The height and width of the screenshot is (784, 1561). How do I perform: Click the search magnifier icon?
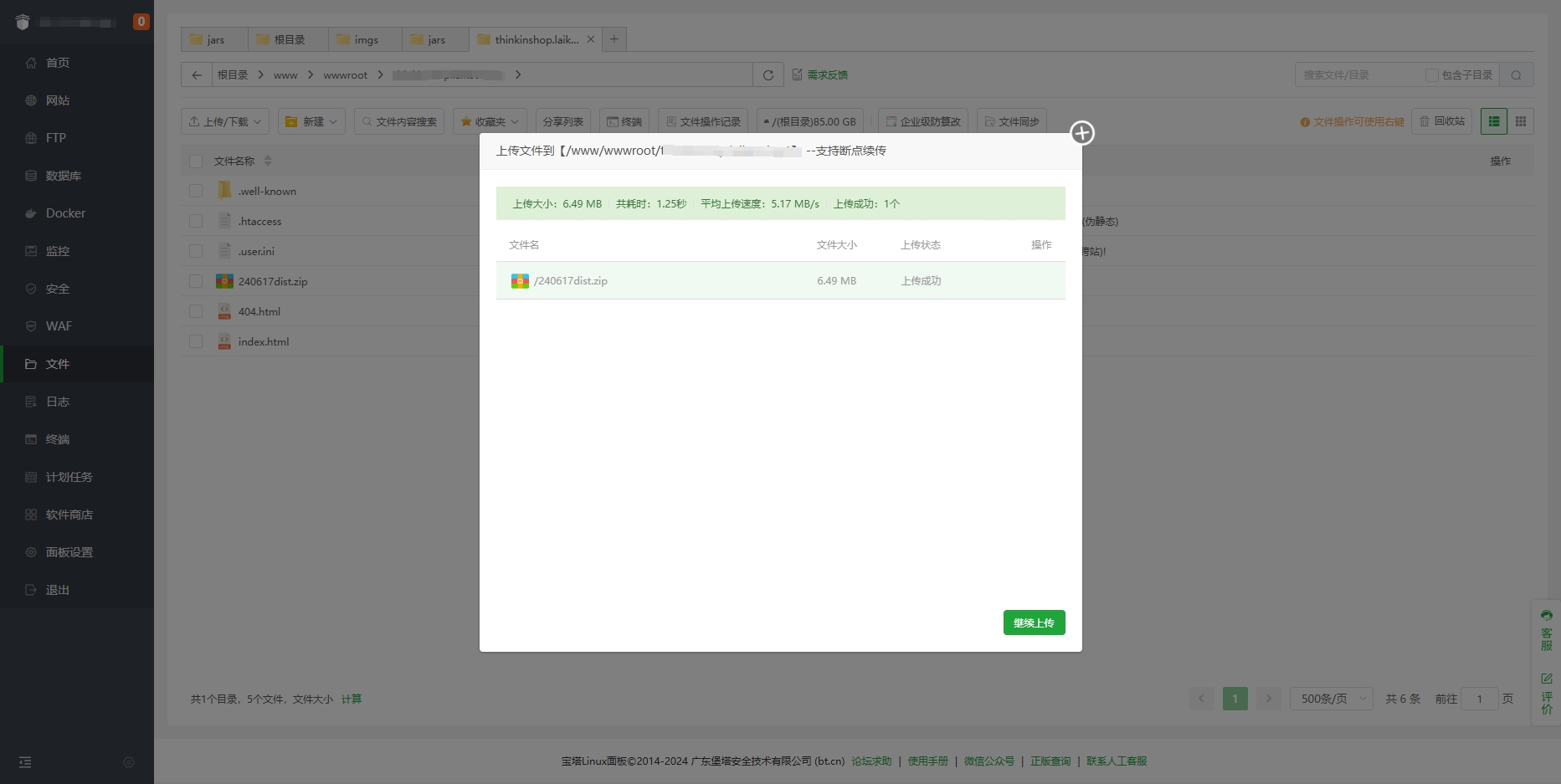[x=1516, y=75]
